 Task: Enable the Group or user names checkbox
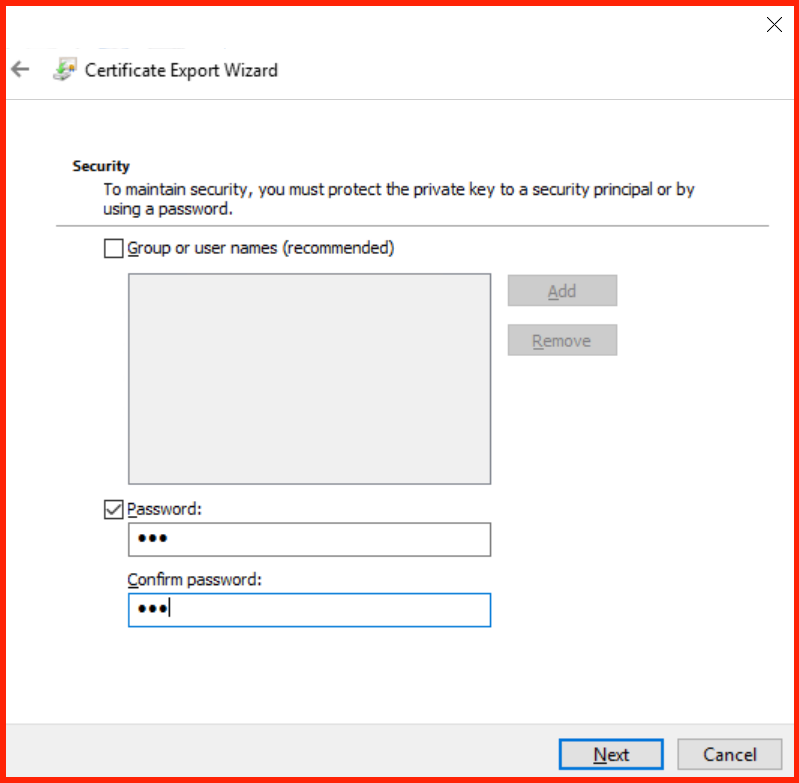pyautogui.click(x=113, y=249)
